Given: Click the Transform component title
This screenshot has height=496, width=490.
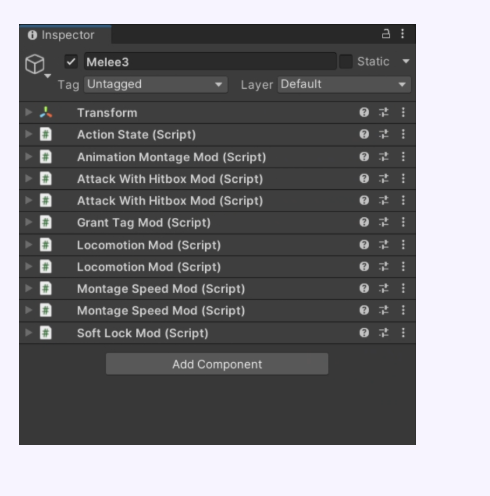Looking at the screenshot, I should coord(107,113).
